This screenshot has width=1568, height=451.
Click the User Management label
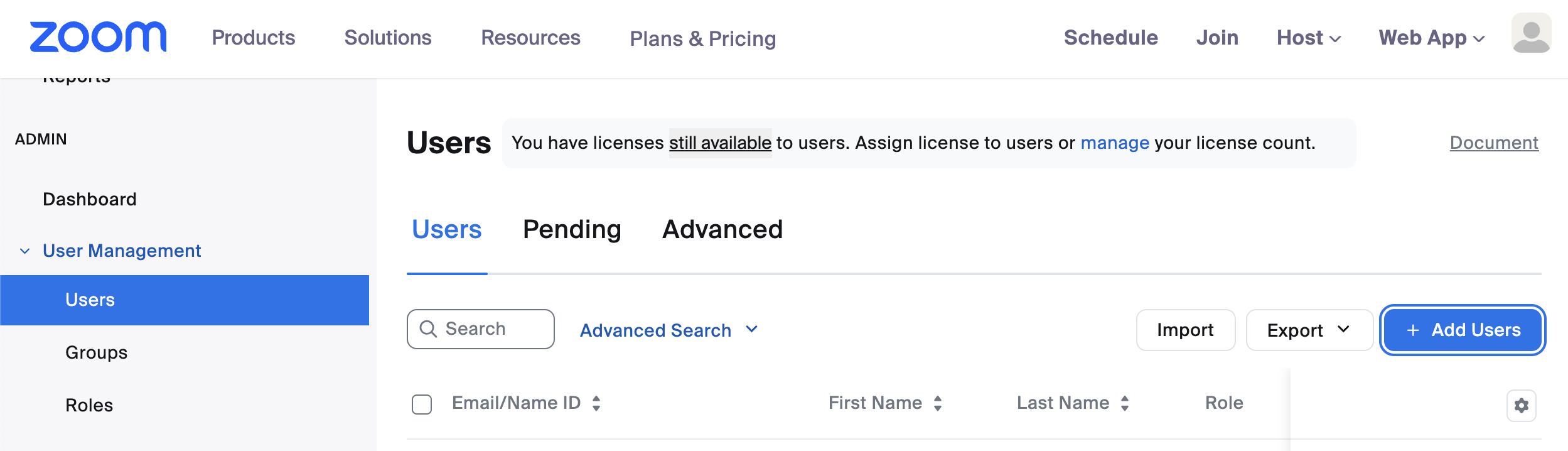click(122, 251)
